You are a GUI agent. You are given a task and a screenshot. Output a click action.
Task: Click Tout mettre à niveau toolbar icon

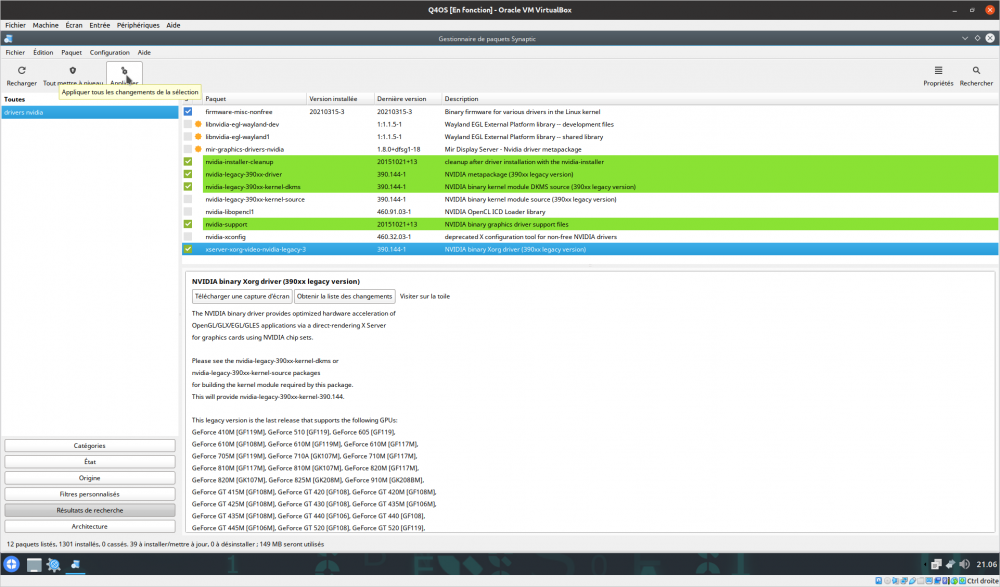tap(72, 71)
